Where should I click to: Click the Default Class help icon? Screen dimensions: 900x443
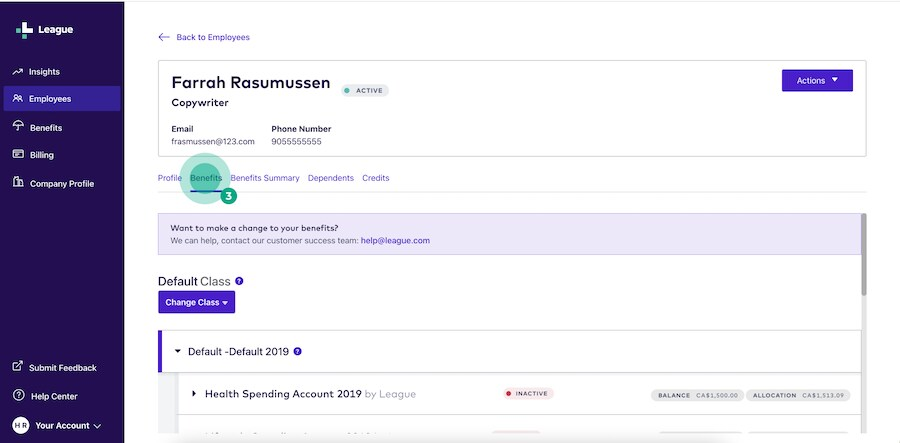tap(239, 281)
